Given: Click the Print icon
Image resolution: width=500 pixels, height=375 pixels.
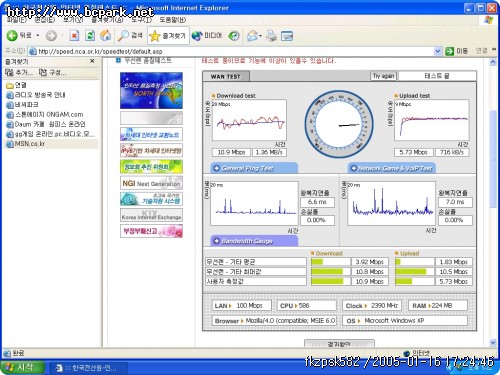Looking at the screenshot, I should [271, 36].
